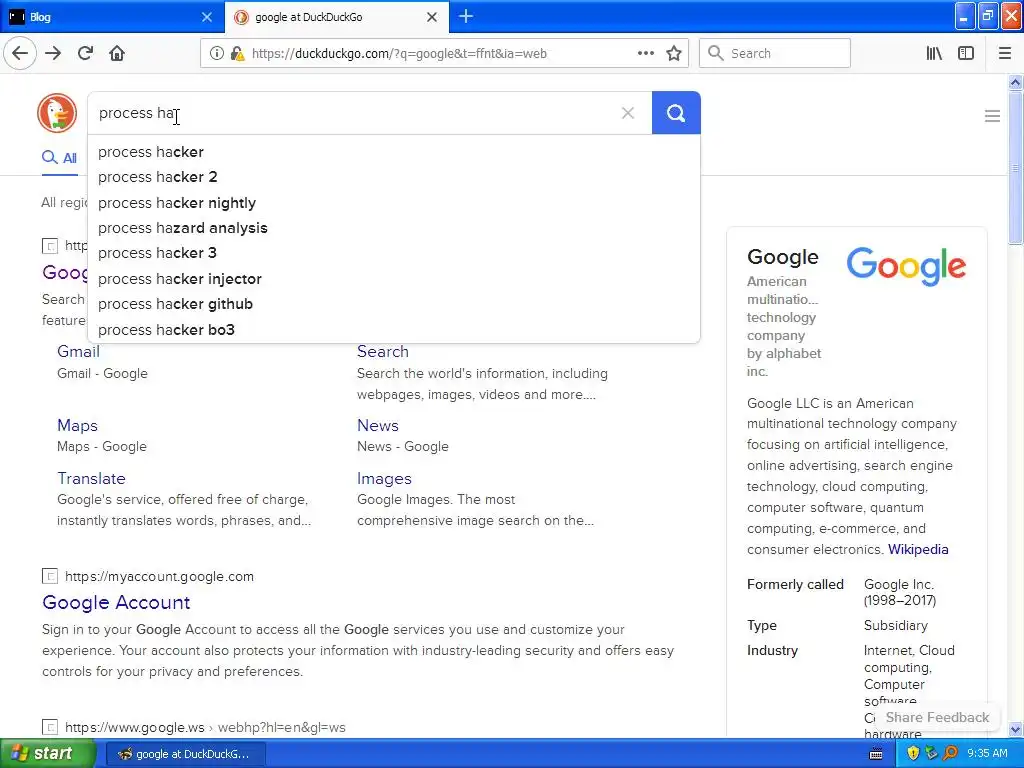This screenshot has height=768, width=1024.
Task: Open the tray magnifier icon
Action: 950,753
